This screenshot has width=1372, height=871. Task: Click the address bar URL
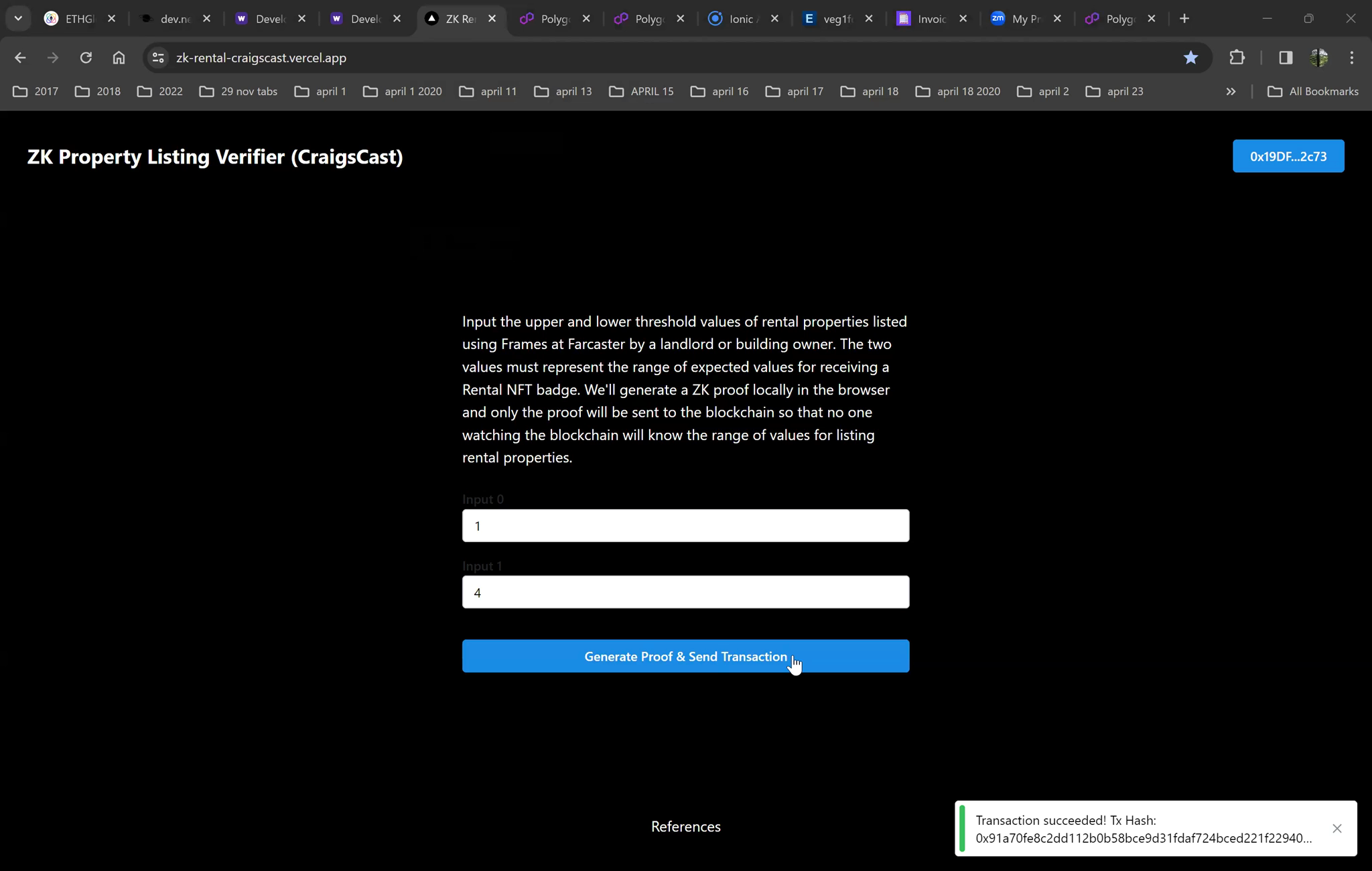coord(261,58)
